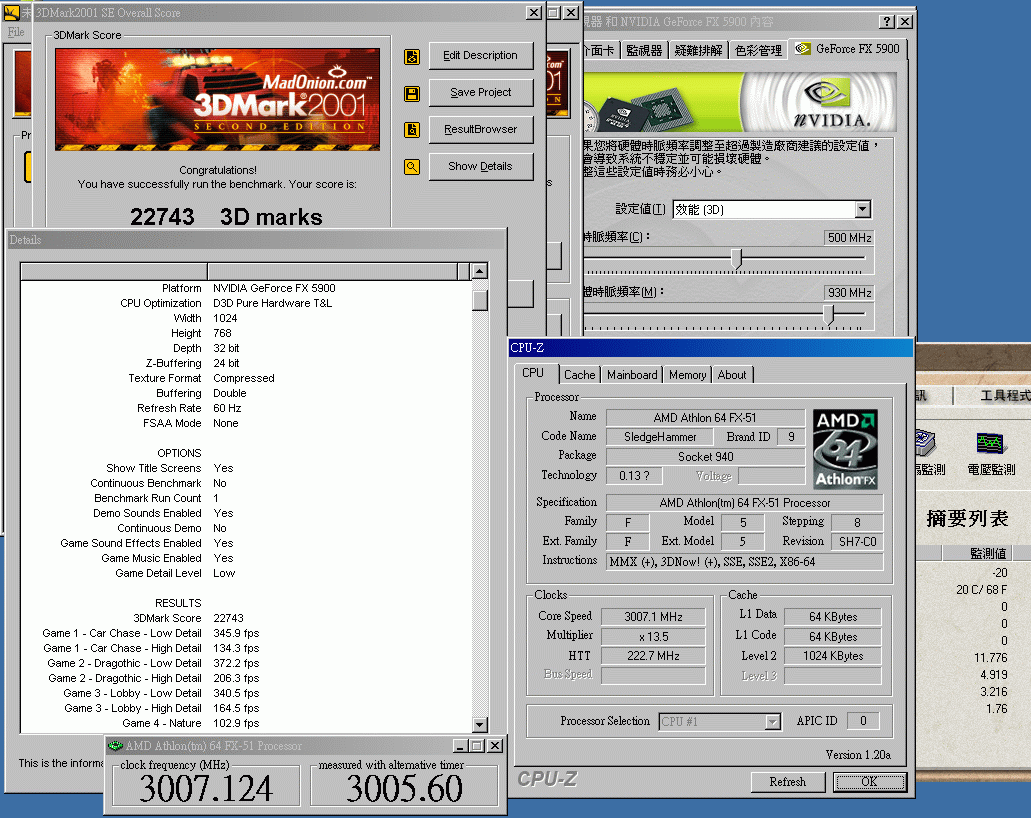Click the 3007.124 clock frequency readout
The height and width of the screenshot is (818, 1031).
206,788
